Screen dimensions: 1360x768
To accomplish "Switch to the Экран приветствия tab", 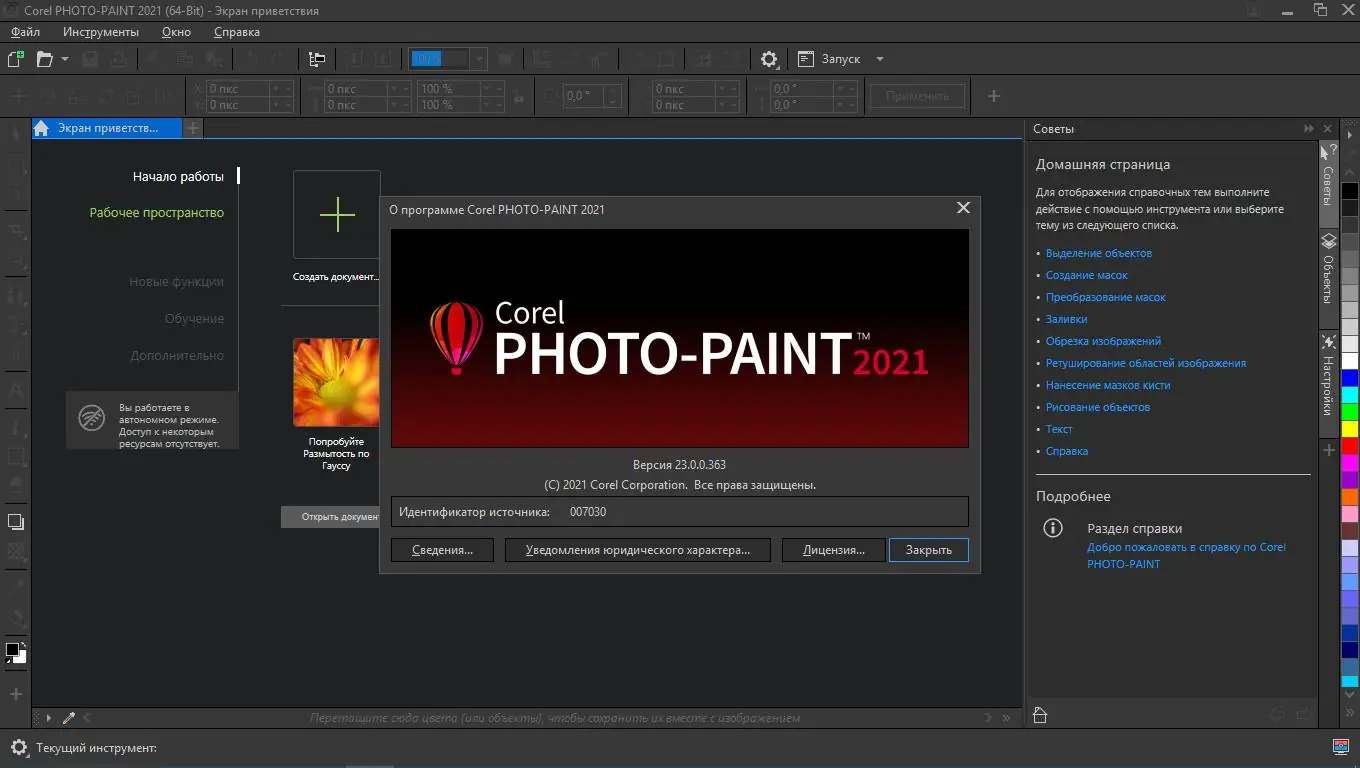I will tap(105, 128).
